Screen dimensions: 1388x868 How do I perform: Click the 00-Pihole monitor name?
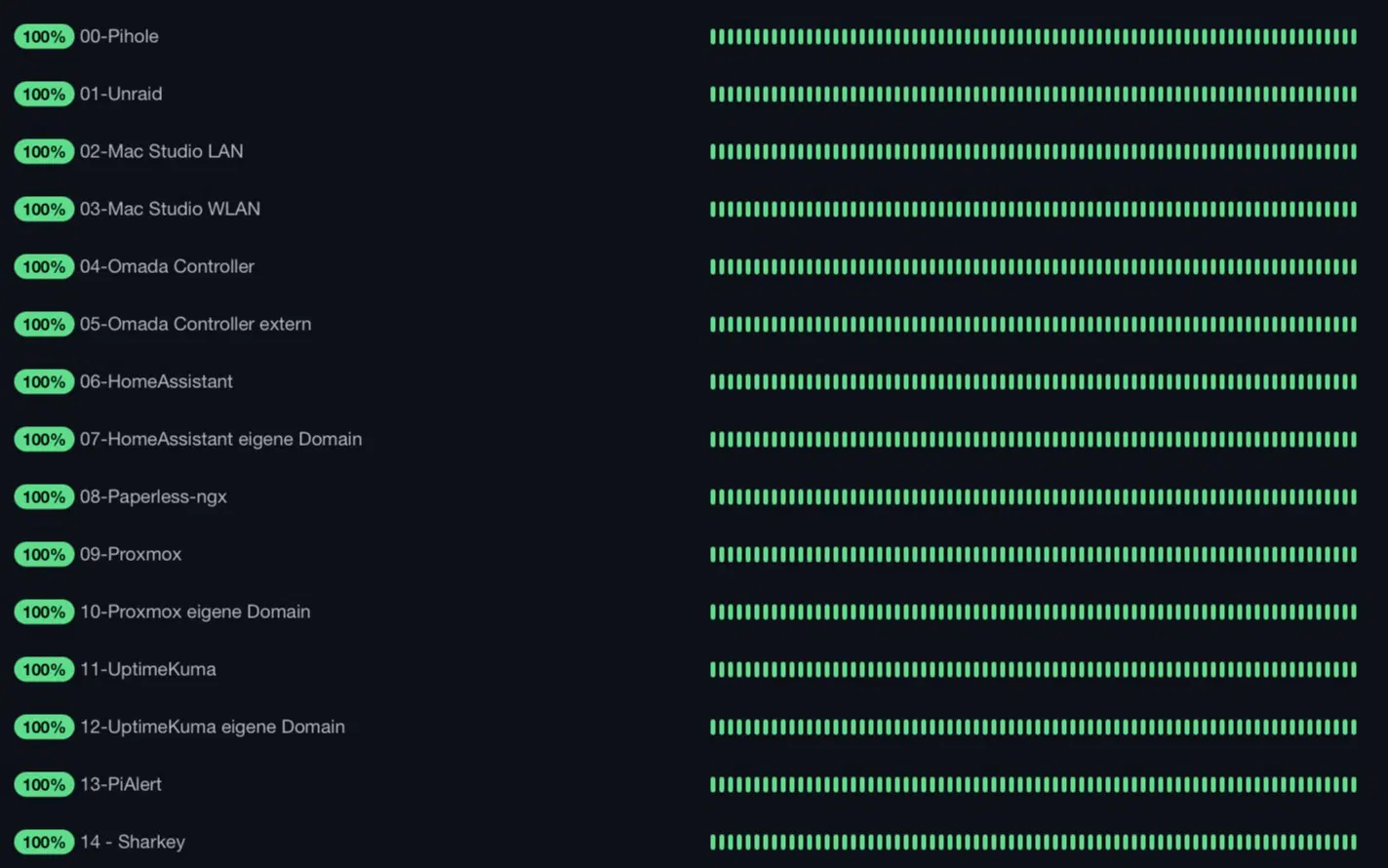point(119,37)
